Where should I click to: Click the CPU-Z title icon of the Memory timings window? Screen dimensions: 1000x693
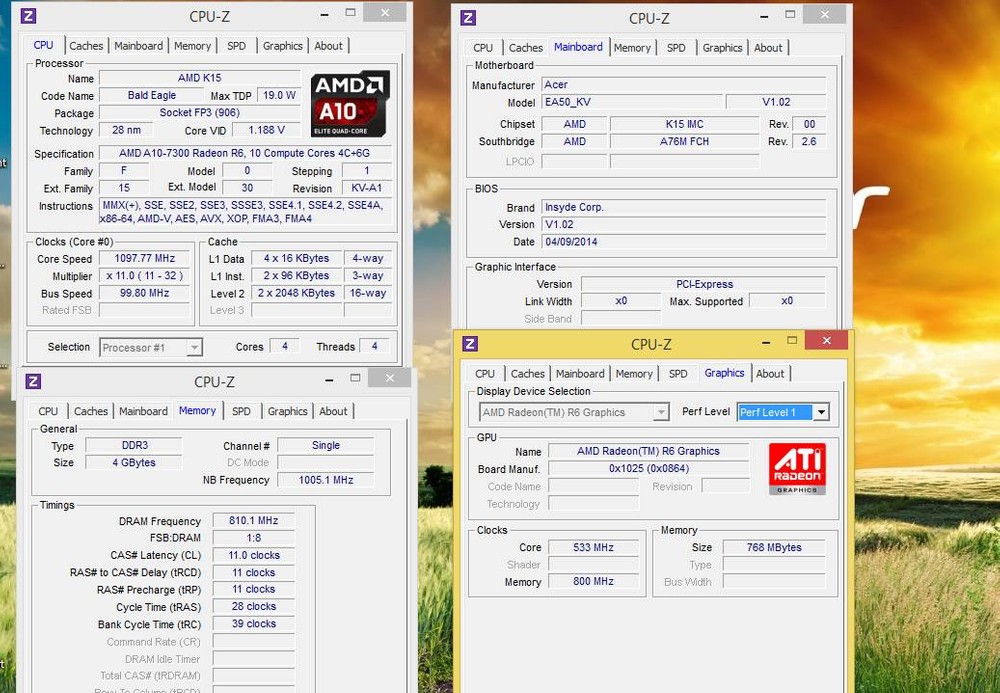pyautogui.click(x=33, y=381)
